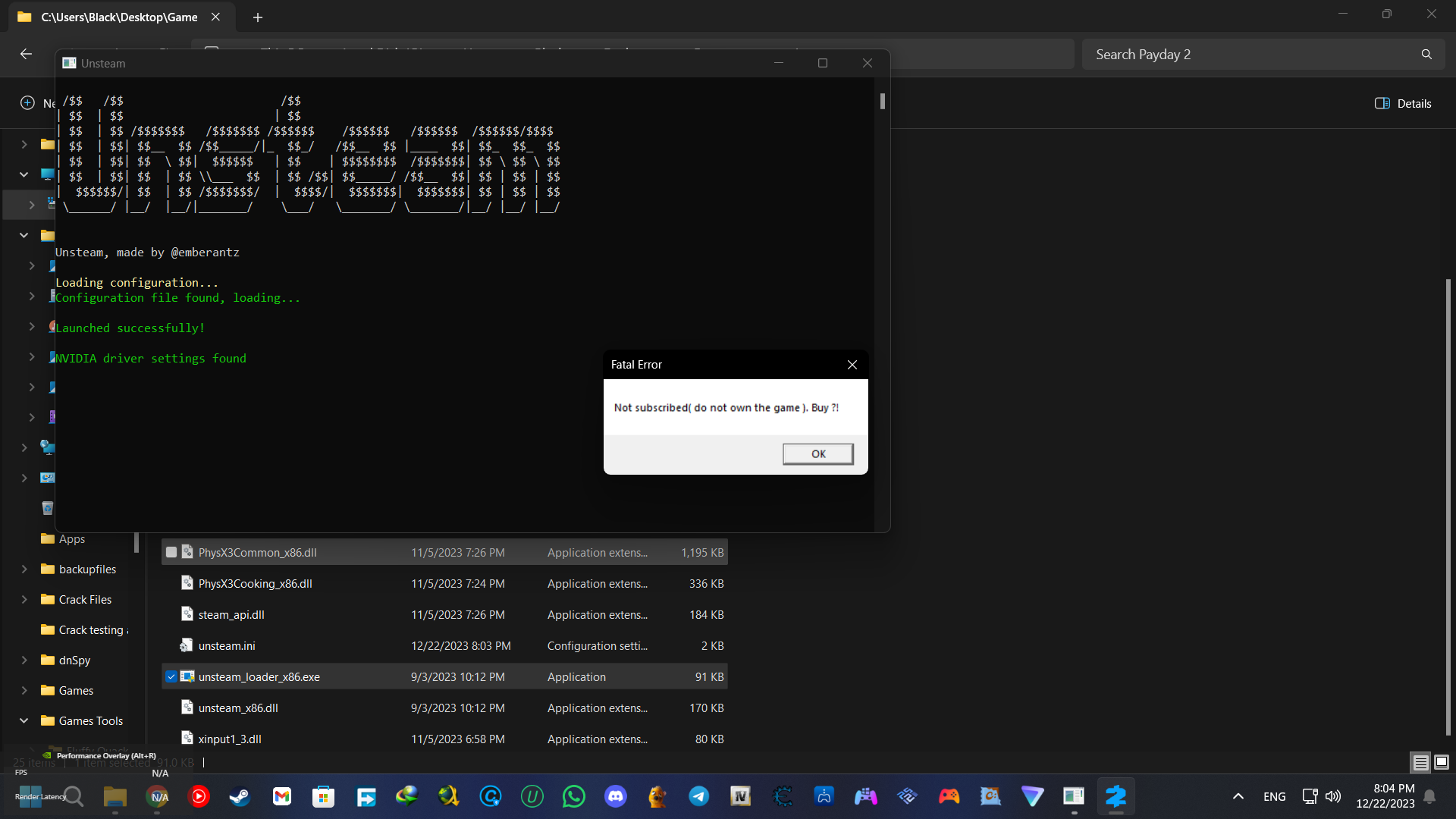Viewport: 1456px width, 819px height.
Task: Open Discord from the taskbar
Action: coord(616,796)
